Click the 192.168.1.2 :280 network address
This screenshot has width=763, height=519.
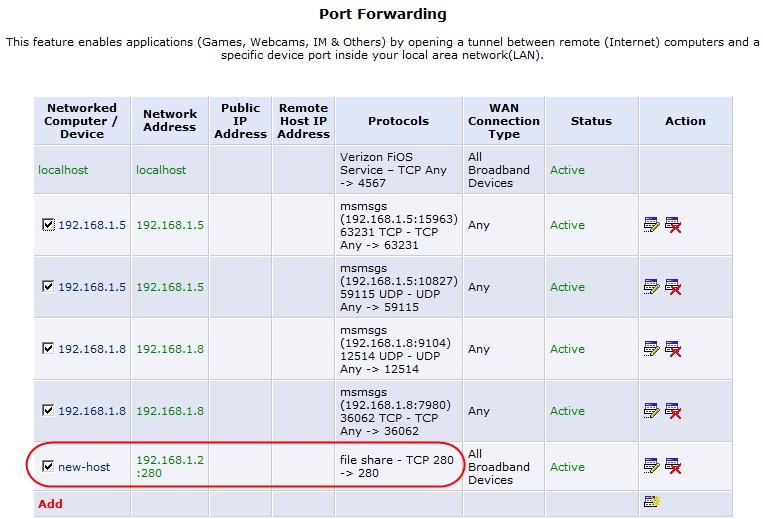[x=170, y=466]
